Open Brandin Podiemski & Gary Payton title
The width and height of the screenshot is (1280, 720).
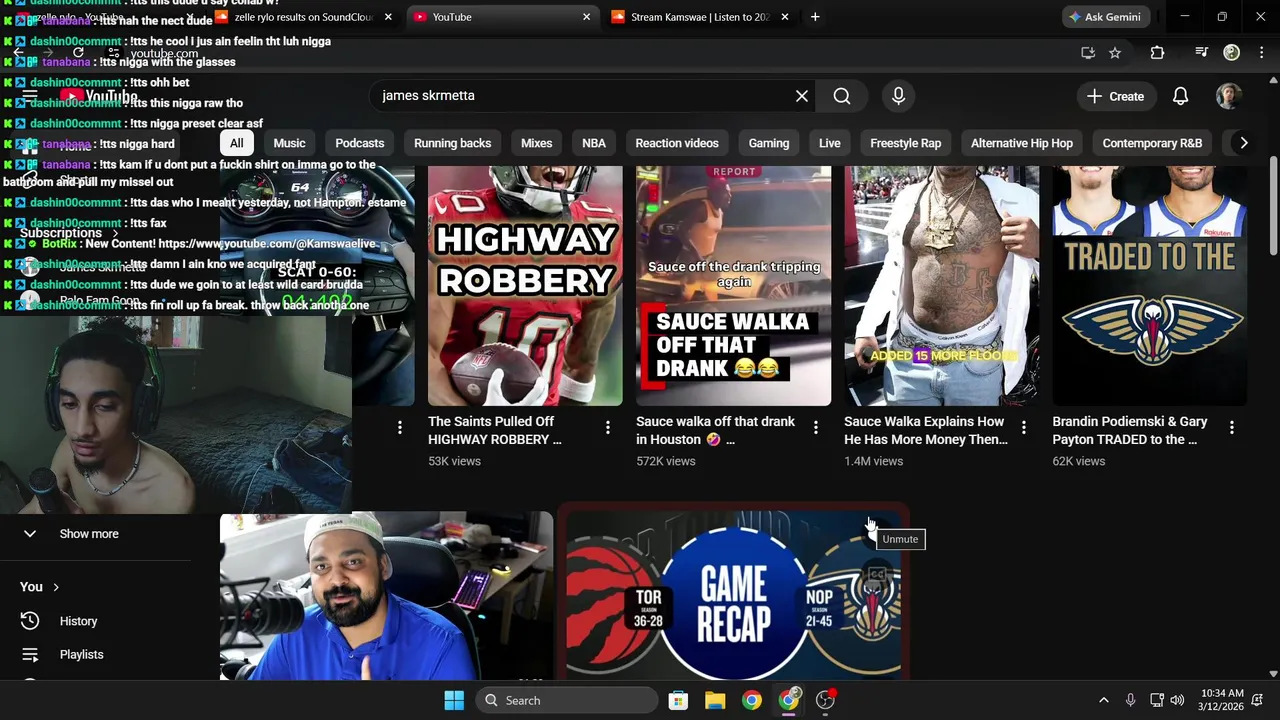coord(1130,430)
